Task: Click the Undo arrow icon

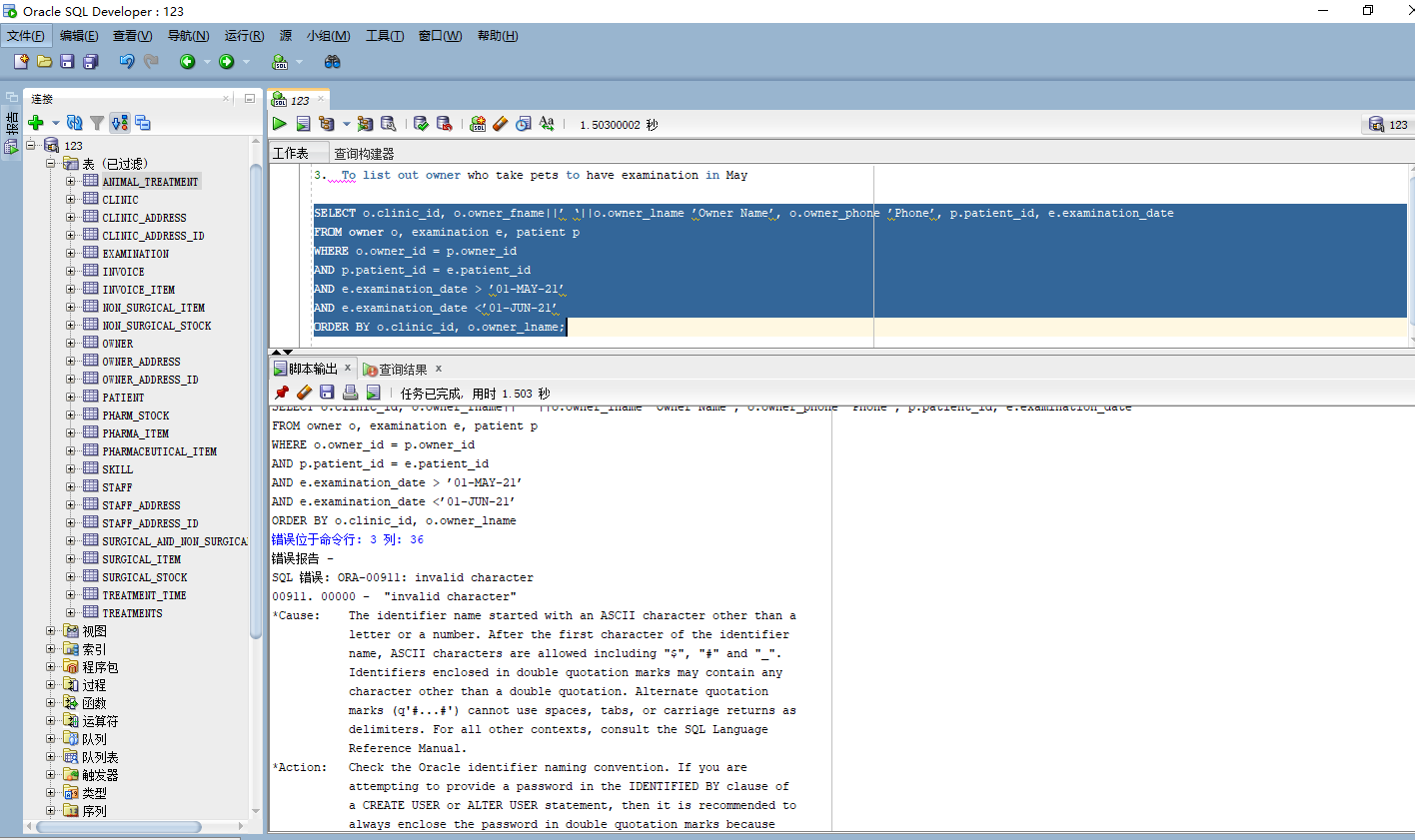Action: tap(127, 62)
